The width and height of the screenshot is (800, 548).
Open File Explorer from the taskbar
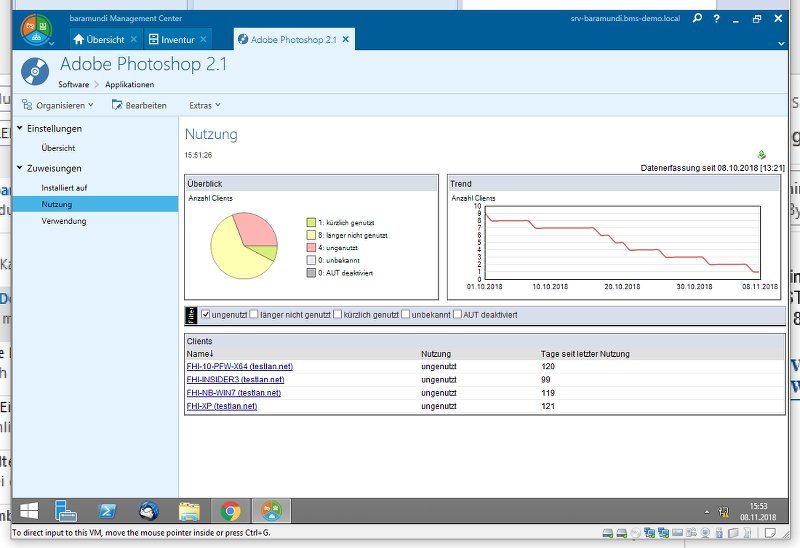189,511
